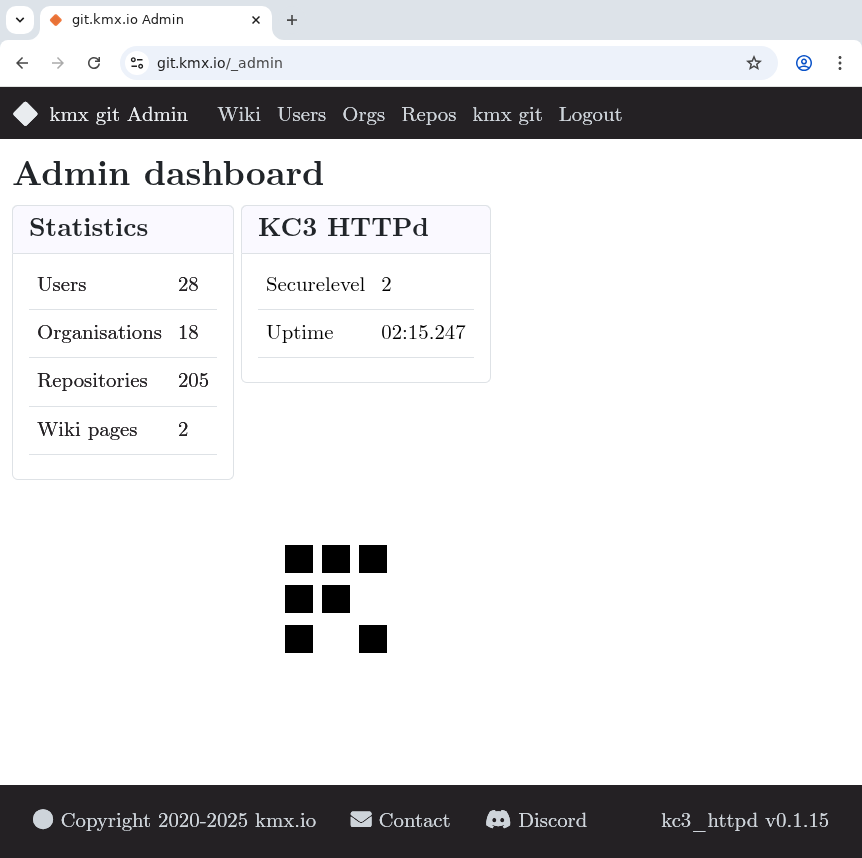Click the site information icon in address bar
862x858 pixels.
point(138,63)
